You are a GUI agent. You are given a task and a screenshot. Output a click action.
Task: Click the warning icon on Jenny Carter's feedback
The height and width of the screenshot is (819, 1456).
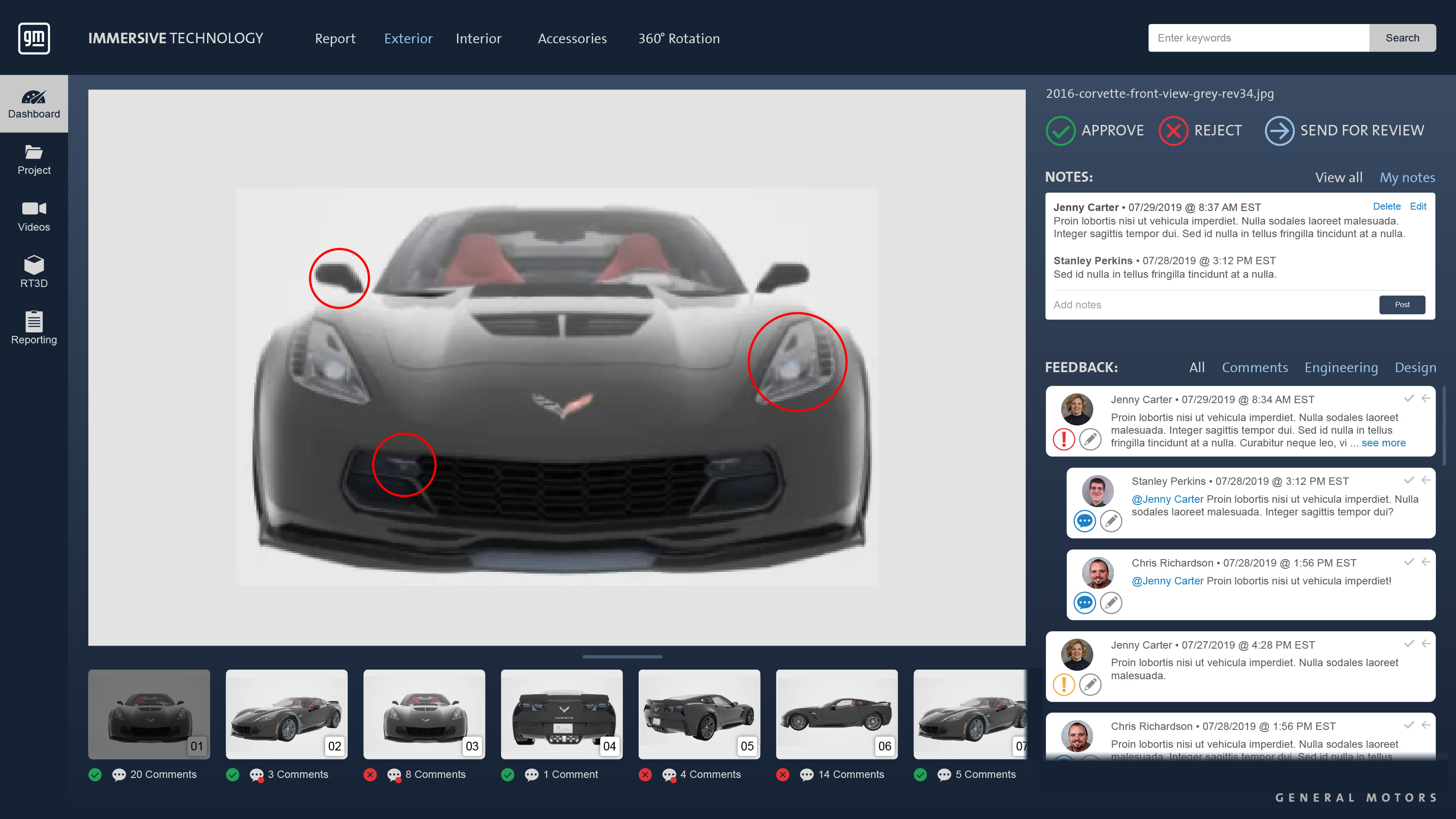point(1064,439)
